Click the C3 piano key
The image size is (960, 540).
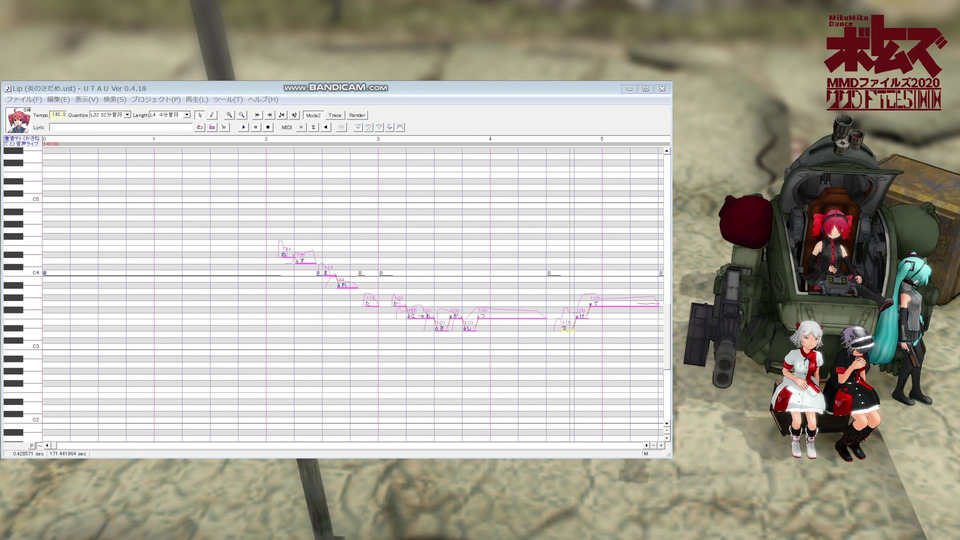coord(23,347)
